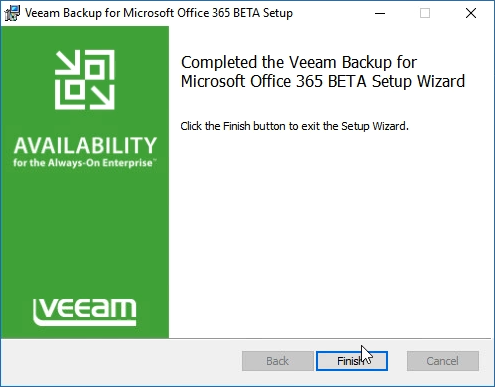
Task: Click the small square in emblem's upper bracket
Action: 95,70
